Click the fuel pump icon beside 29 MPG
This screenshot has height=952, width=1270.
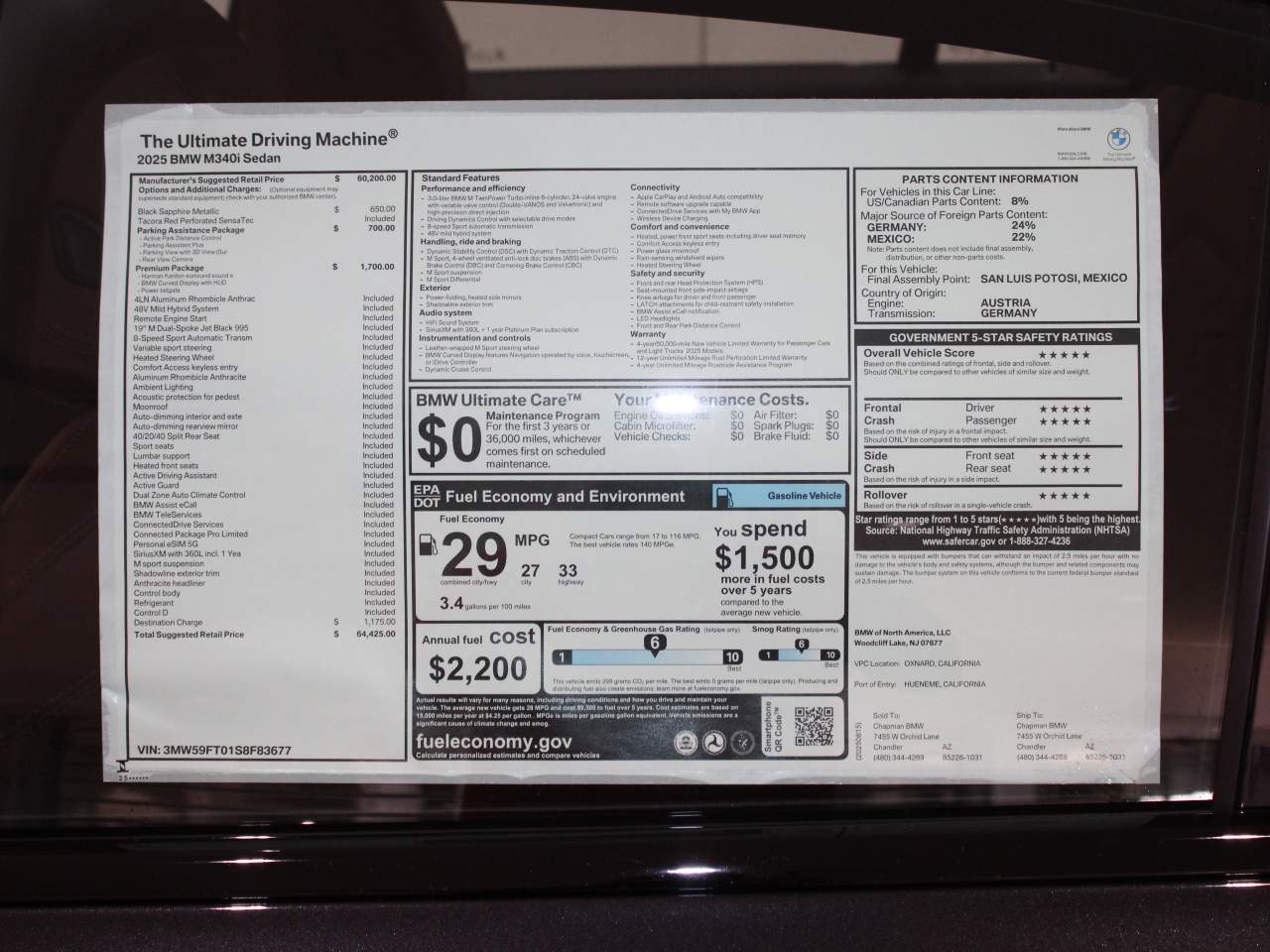click(427, 546)
